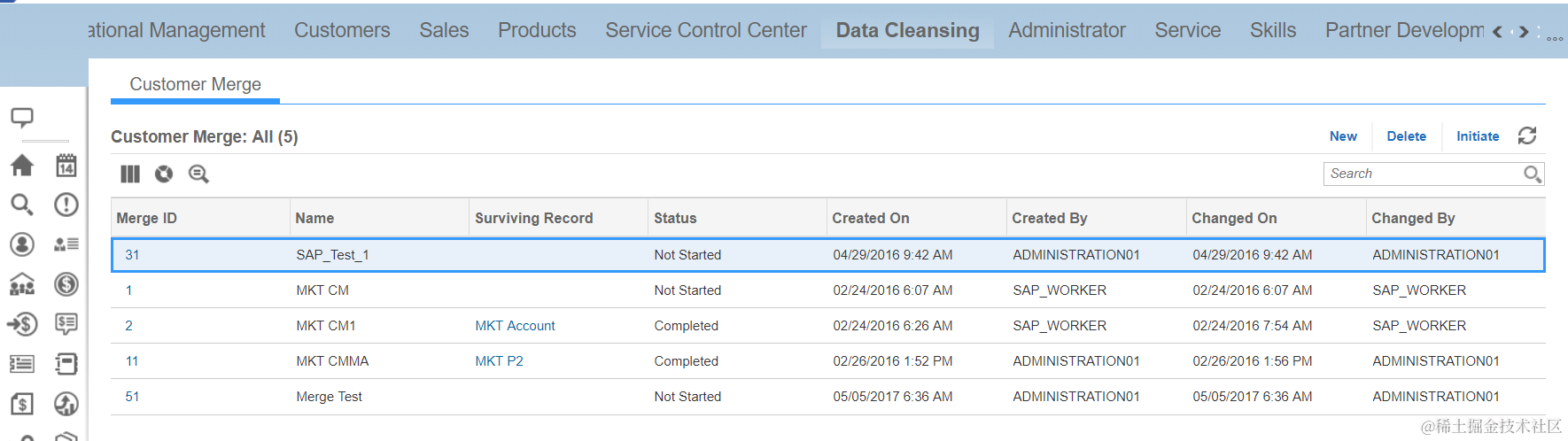Click the magnifier icon in Search box
The width and height of the screenshot is (1568, 441).
point(1533,174)
